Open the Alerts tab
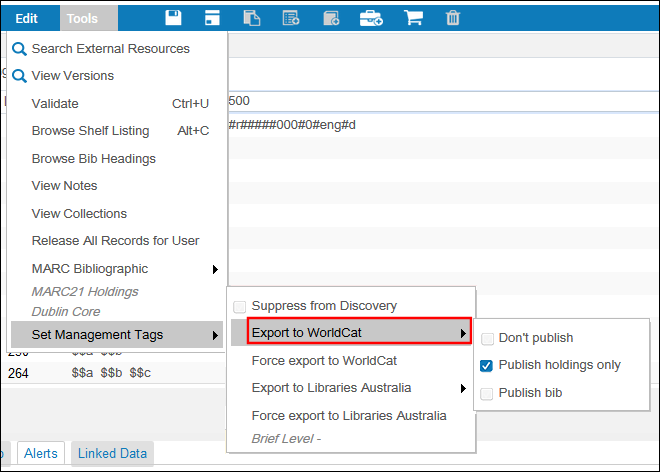 pyautogui.click(x=41, y=453)
